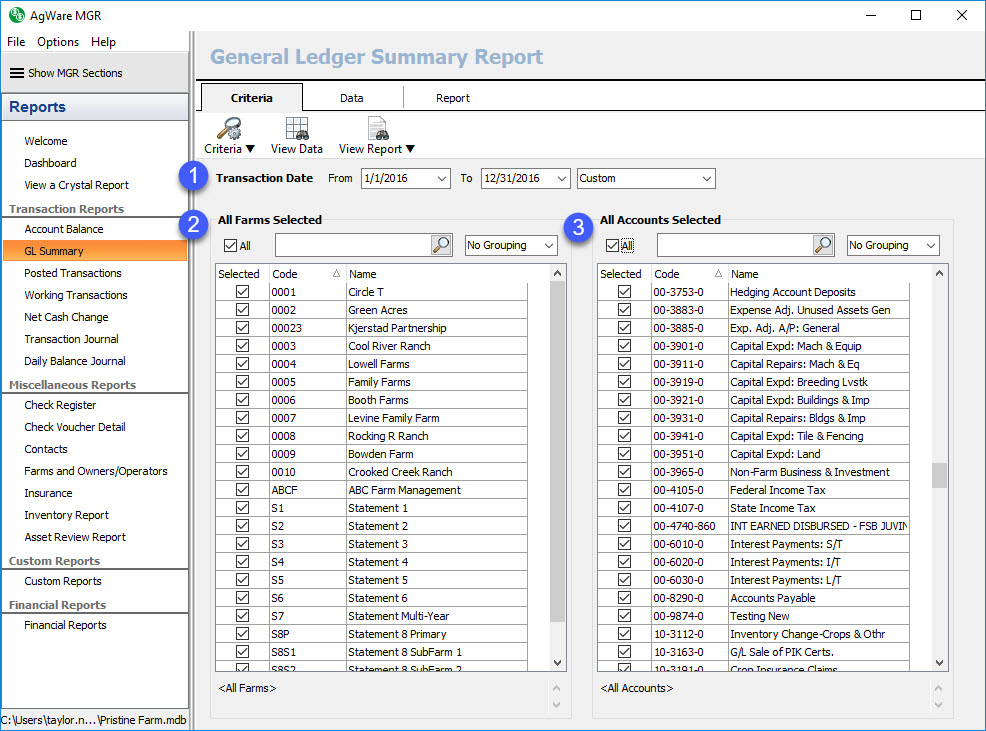Click the AgWare MGR app logo icon
The height and width of the screenshot is (731, 986).
click(15, 15)
